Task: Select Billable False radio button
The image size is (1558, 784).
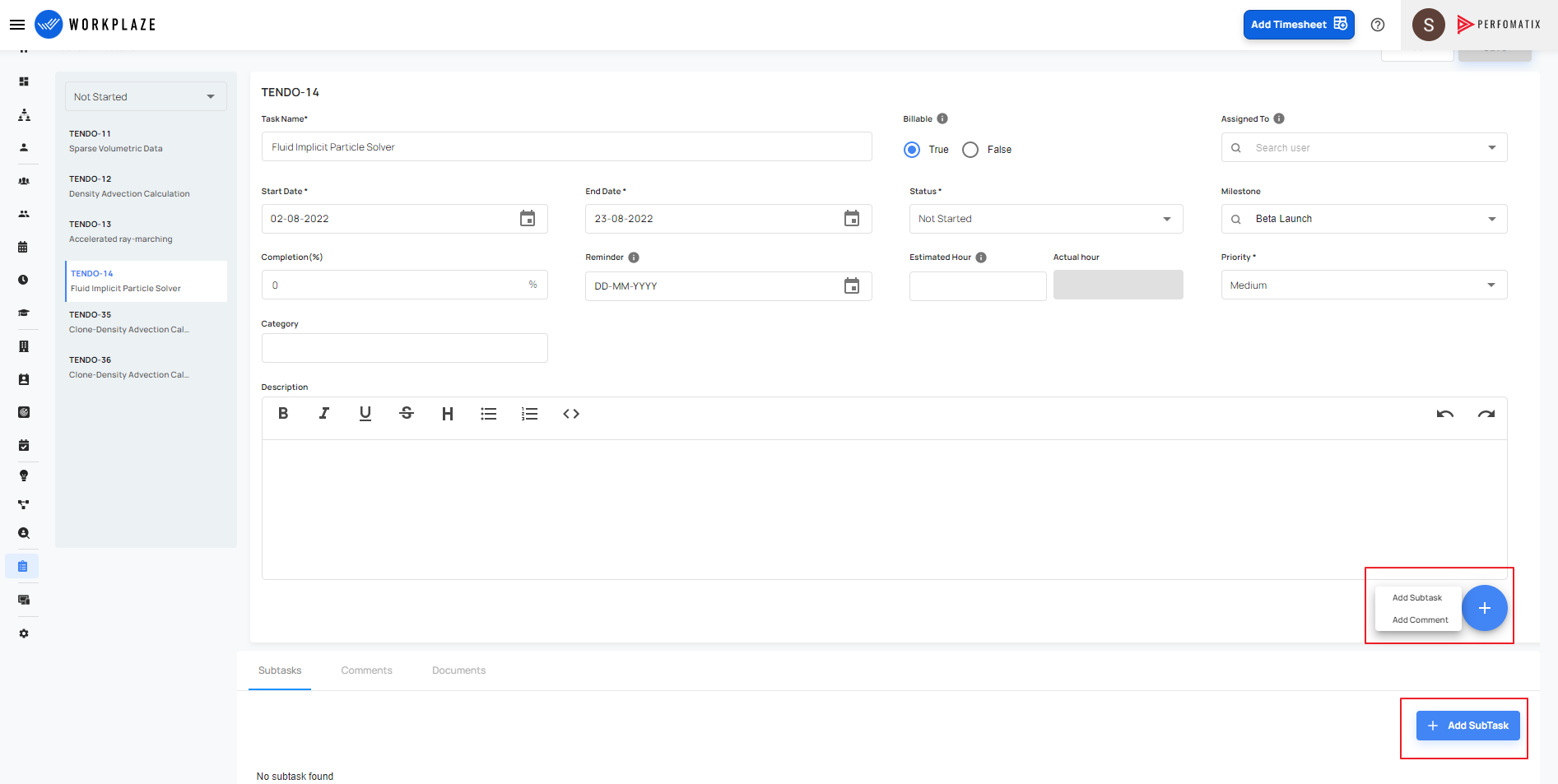Action: tap(970, 150)
